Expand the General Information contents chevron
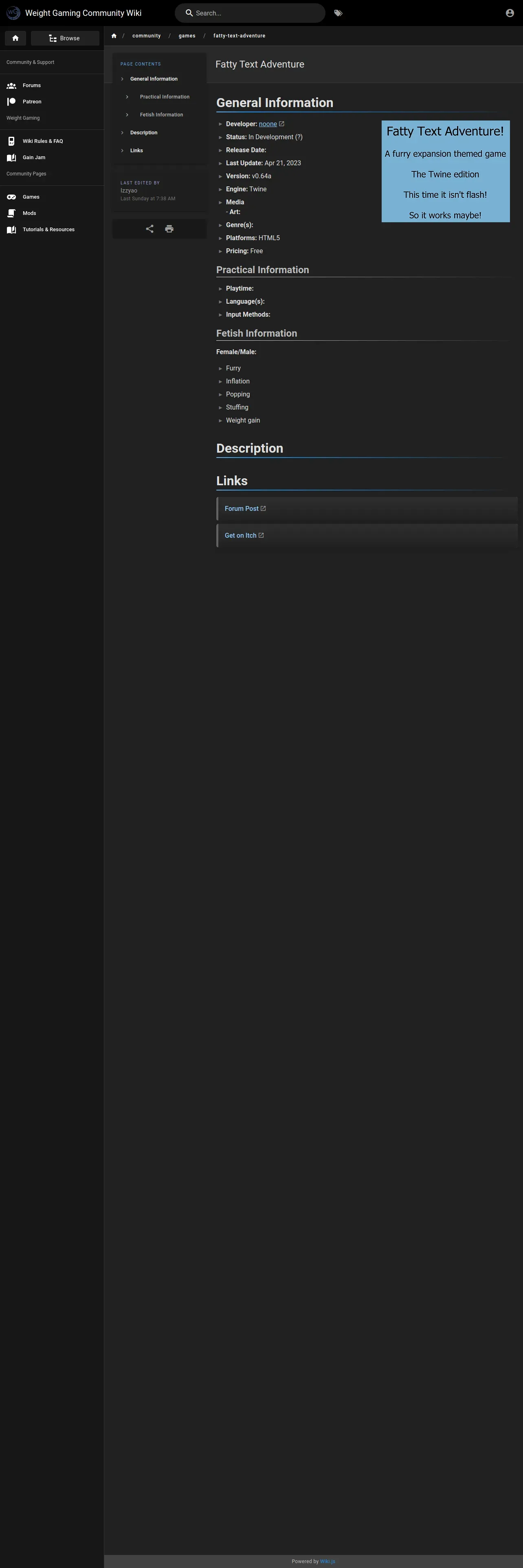The width and height of the screenshot is (523, 1568). click(x=122, y=79)
